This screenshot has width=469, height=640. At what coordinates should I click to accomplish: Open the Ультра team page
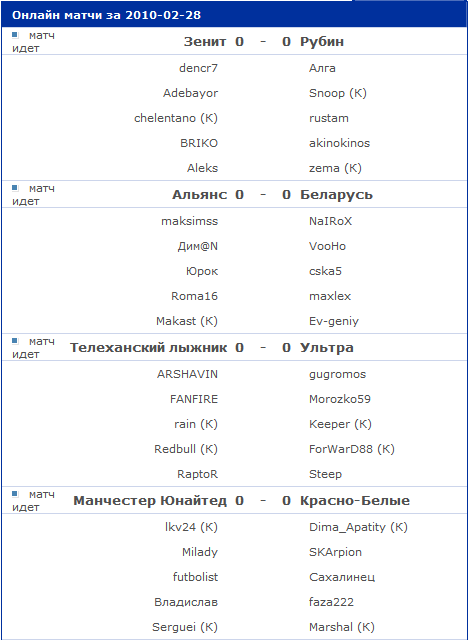327,348
